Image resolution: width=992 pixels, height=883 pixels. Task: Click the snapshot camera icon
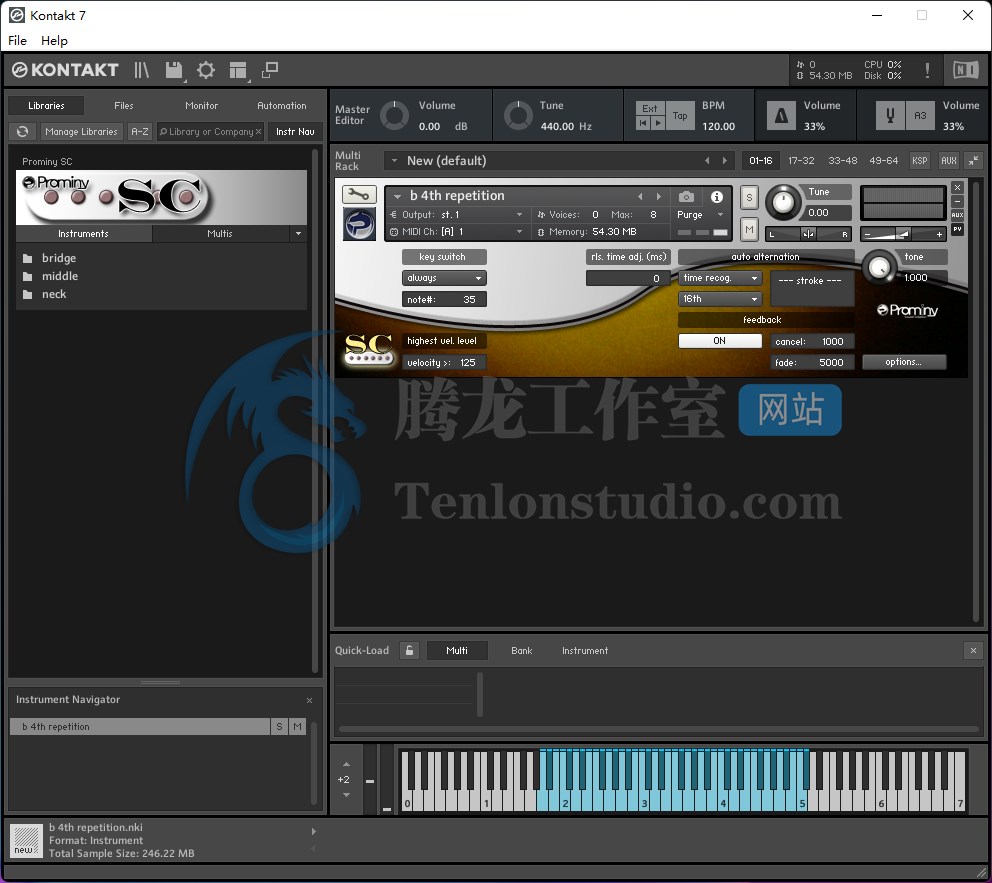(686, 197)
